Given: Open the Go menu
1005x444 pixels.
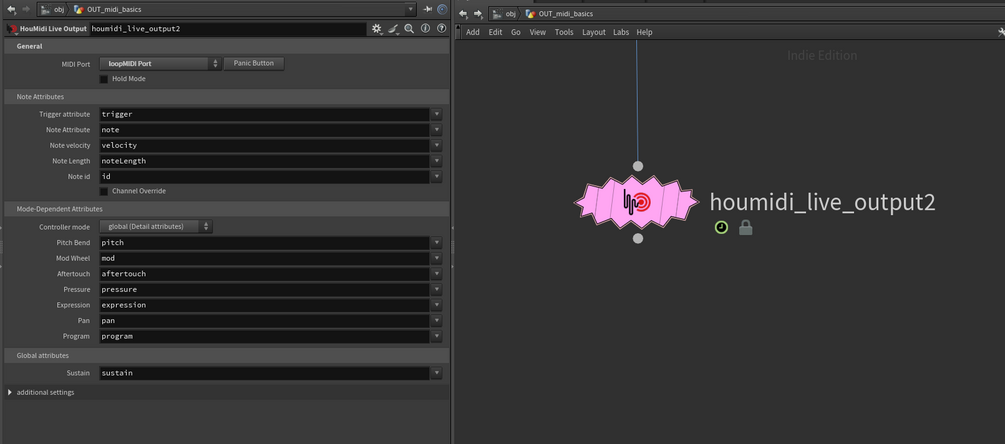Looking at the screenshot, I should coord(516,32).
